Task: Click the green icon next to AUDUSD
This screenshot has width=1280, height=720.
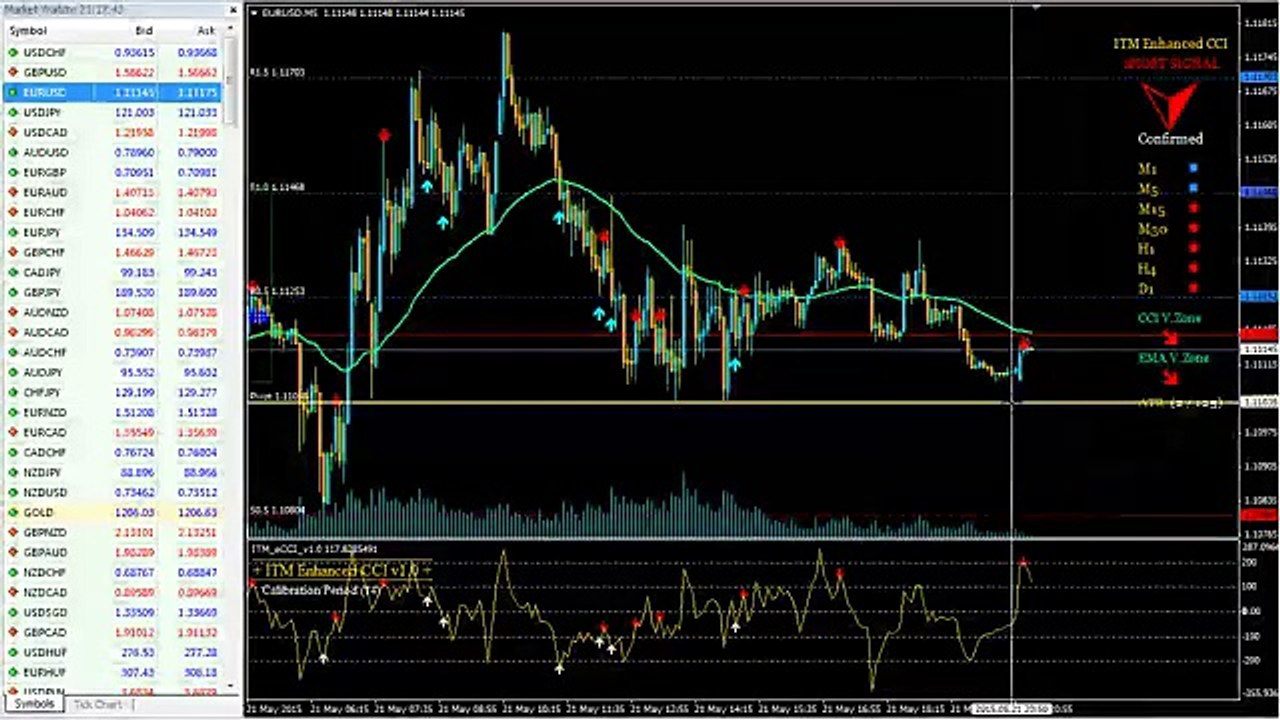Action: point(13,153)
